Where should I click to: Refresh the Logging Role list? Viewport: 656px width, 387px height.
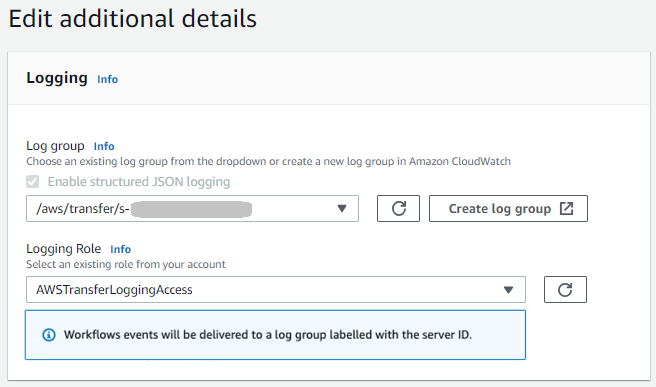(565, 290)
